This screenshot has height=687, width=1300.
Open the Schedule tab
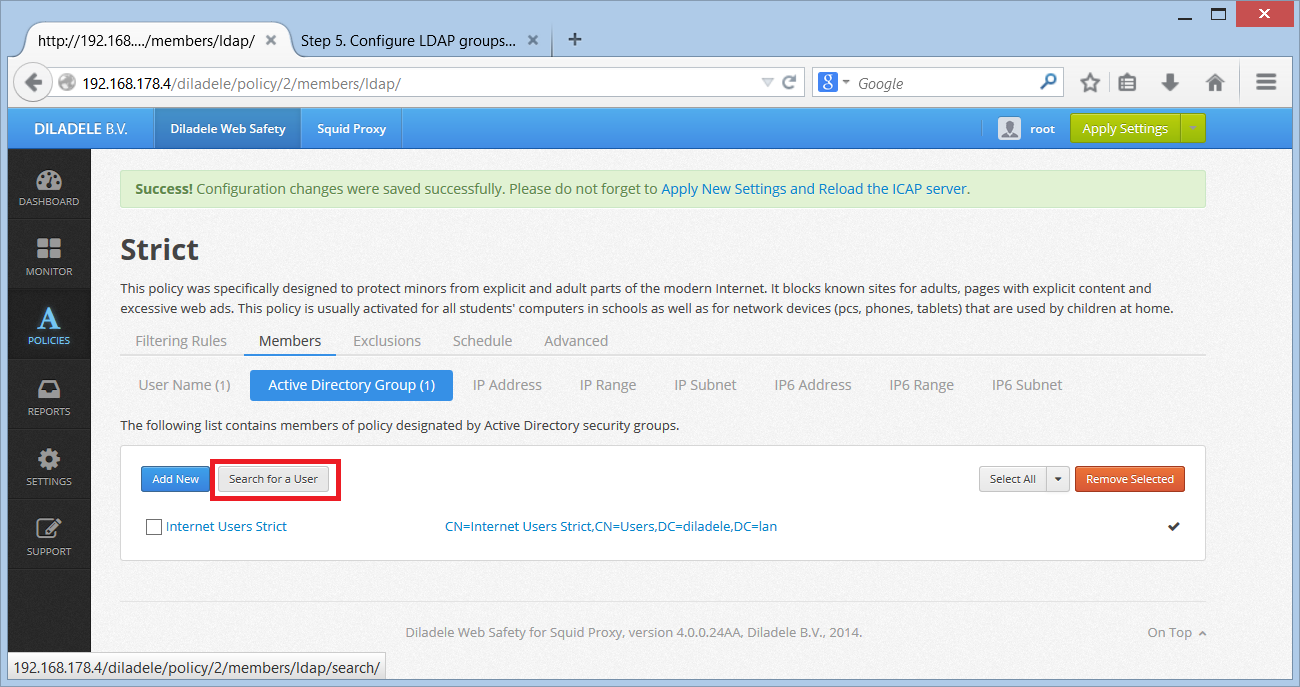(x=482, y=341)
